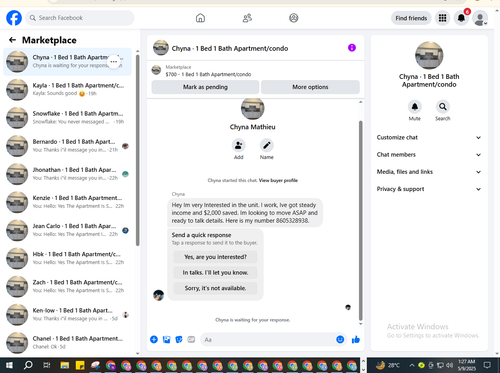Expand Privacy & support section
Screen dimensions: 500x373
point(429,189)
